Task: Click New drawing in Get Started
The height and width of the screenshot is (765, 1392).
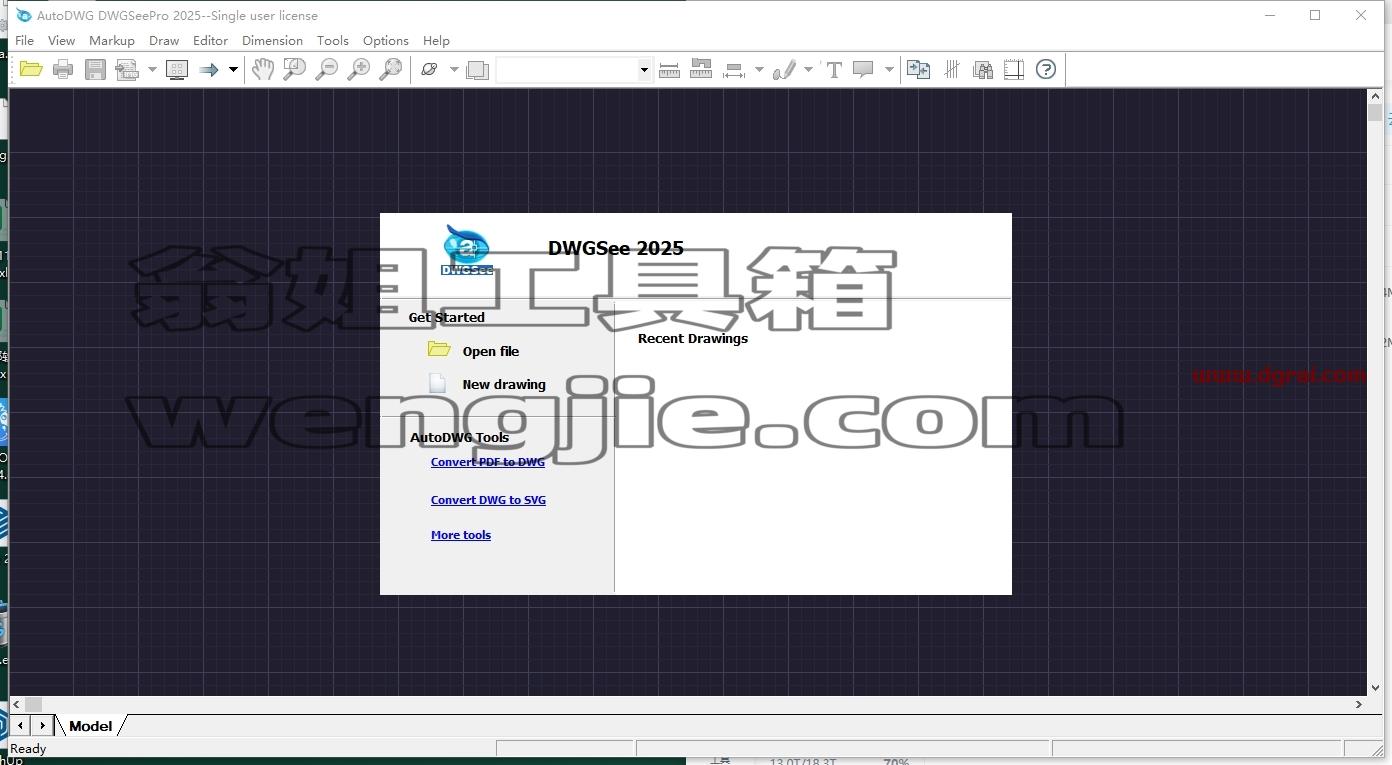Action: point(504,384)
